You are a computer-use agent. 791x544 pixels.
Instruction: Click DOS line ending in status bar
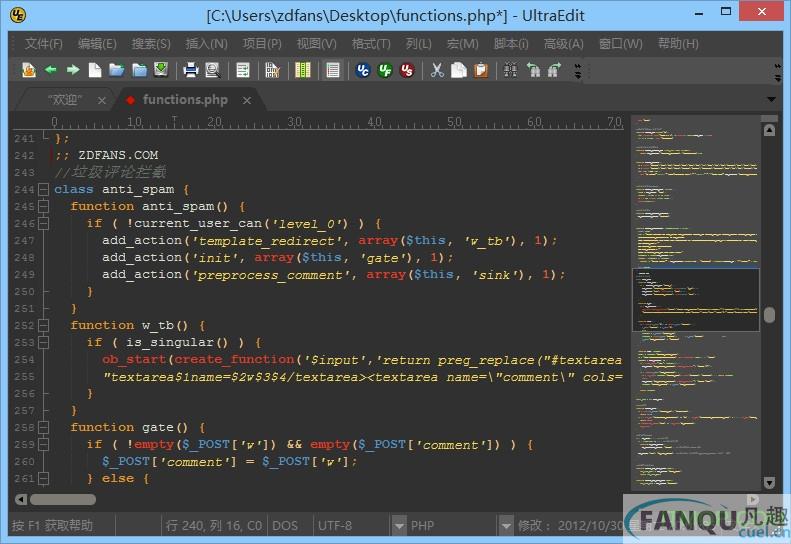285,526
